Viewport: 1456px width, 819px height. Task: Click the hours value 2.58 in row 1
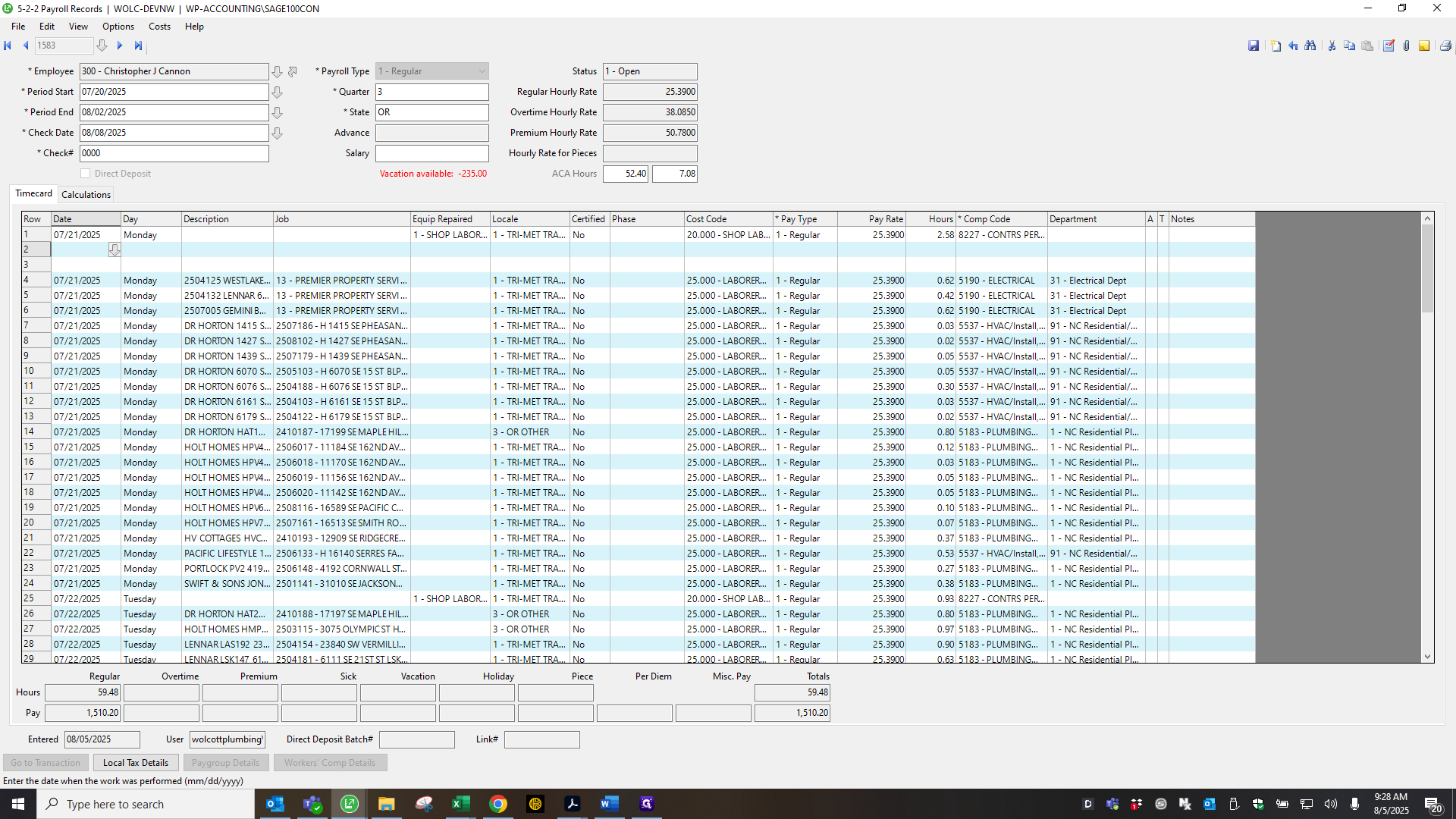click(x=930, y=235)
